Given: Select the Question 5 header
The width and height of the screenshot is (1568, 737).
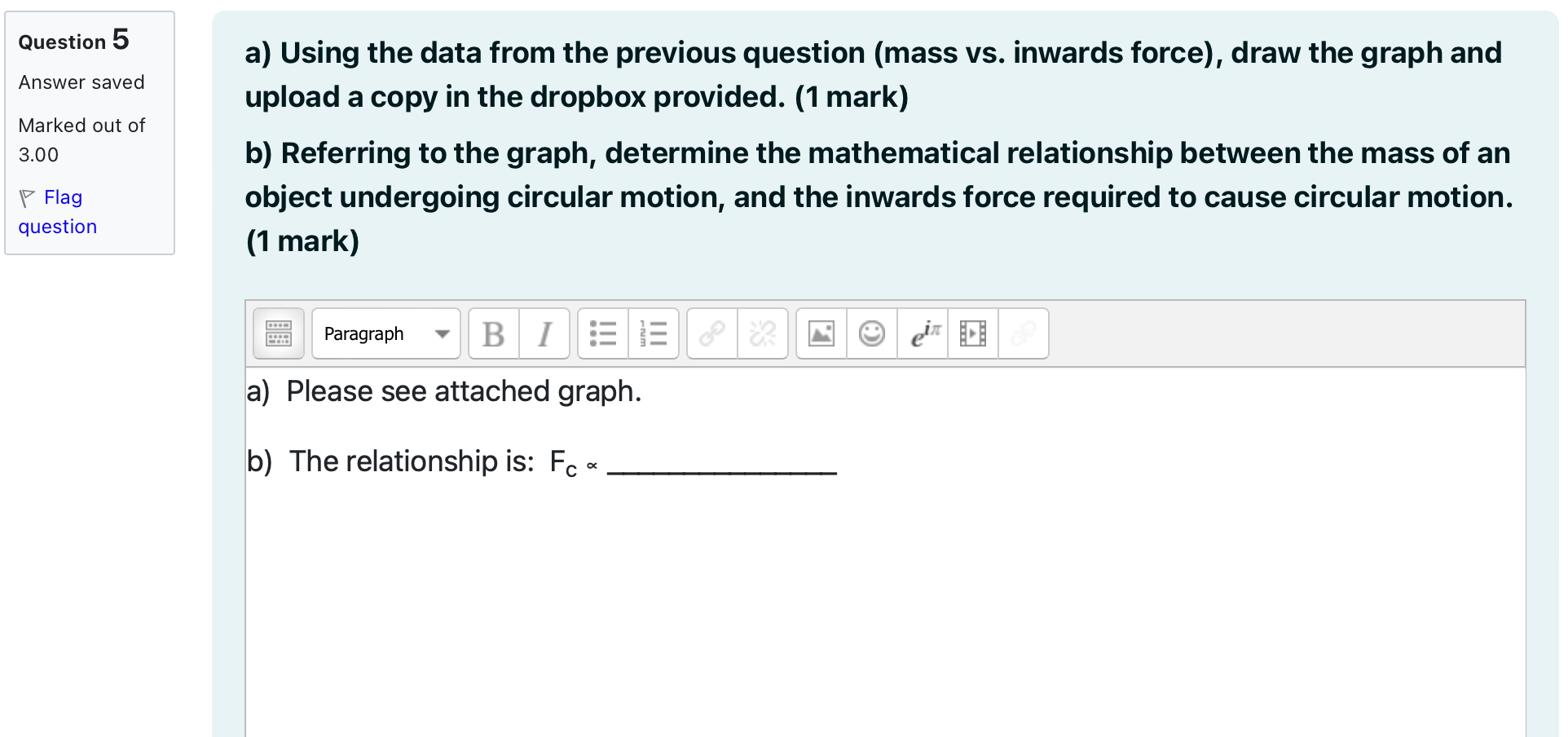Looking at the screenshot, I should [73, 41].
